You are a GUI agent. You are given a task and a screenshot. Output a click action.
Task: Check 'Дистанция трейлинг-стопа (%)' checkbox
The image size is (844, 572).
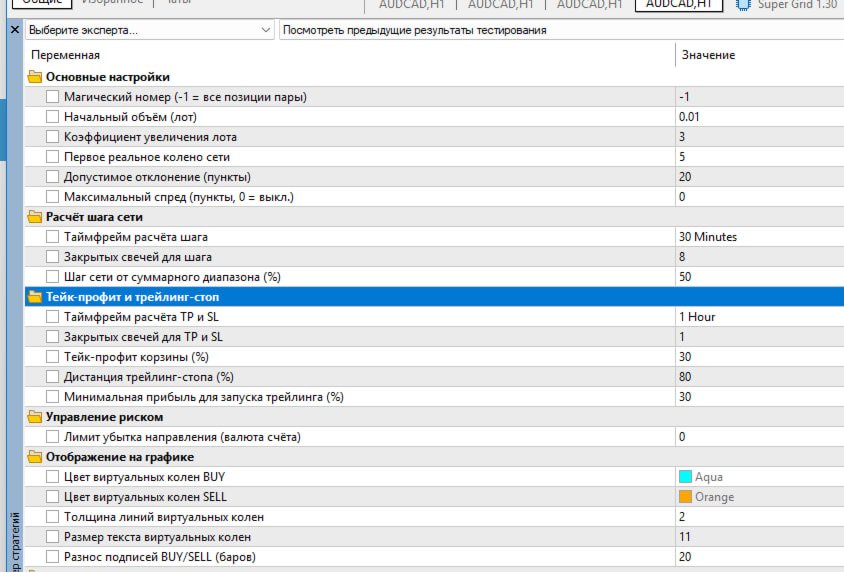coord(52,377)
